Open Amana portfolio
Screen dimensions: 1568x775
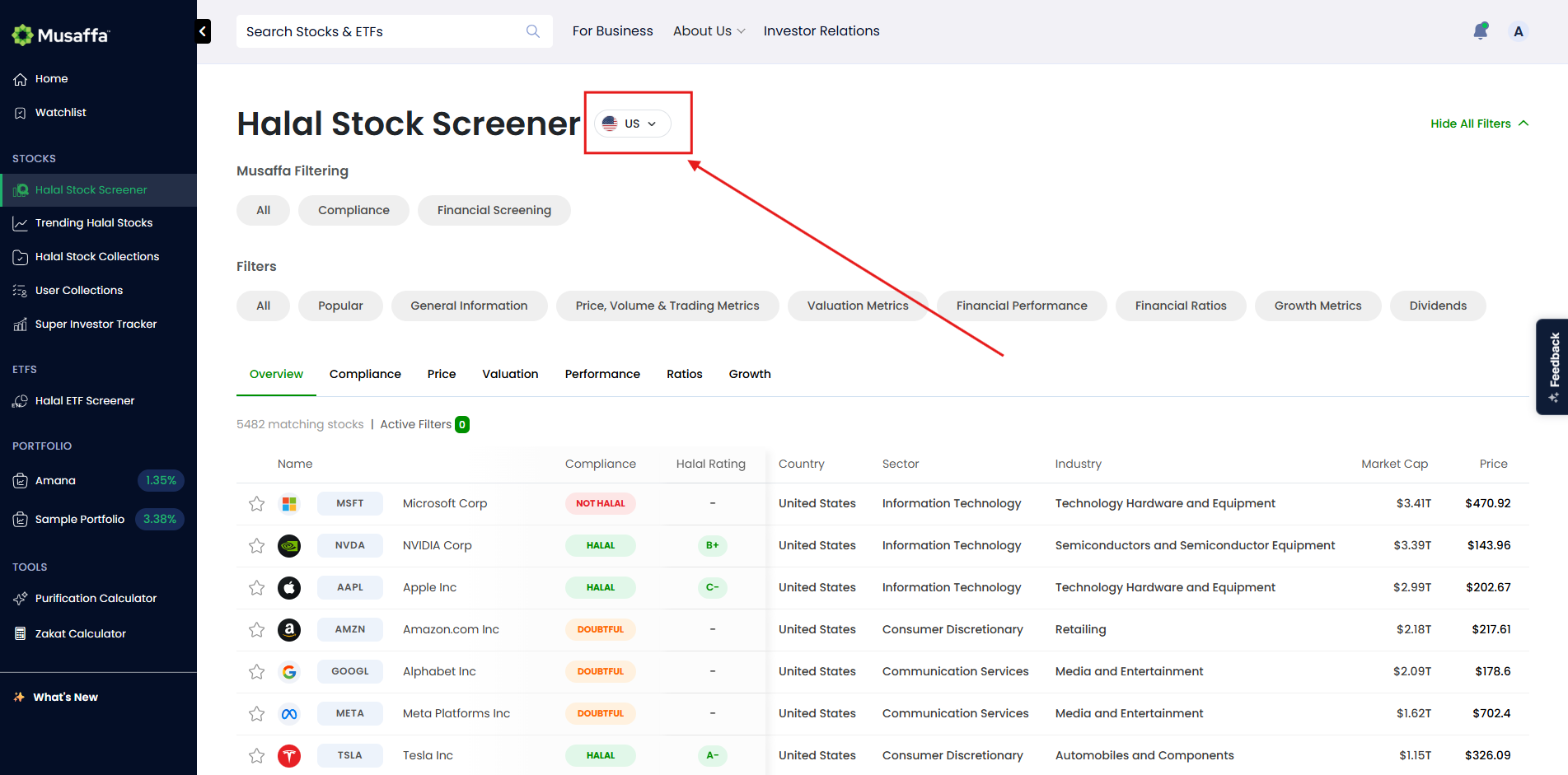[x=98, y=481]
